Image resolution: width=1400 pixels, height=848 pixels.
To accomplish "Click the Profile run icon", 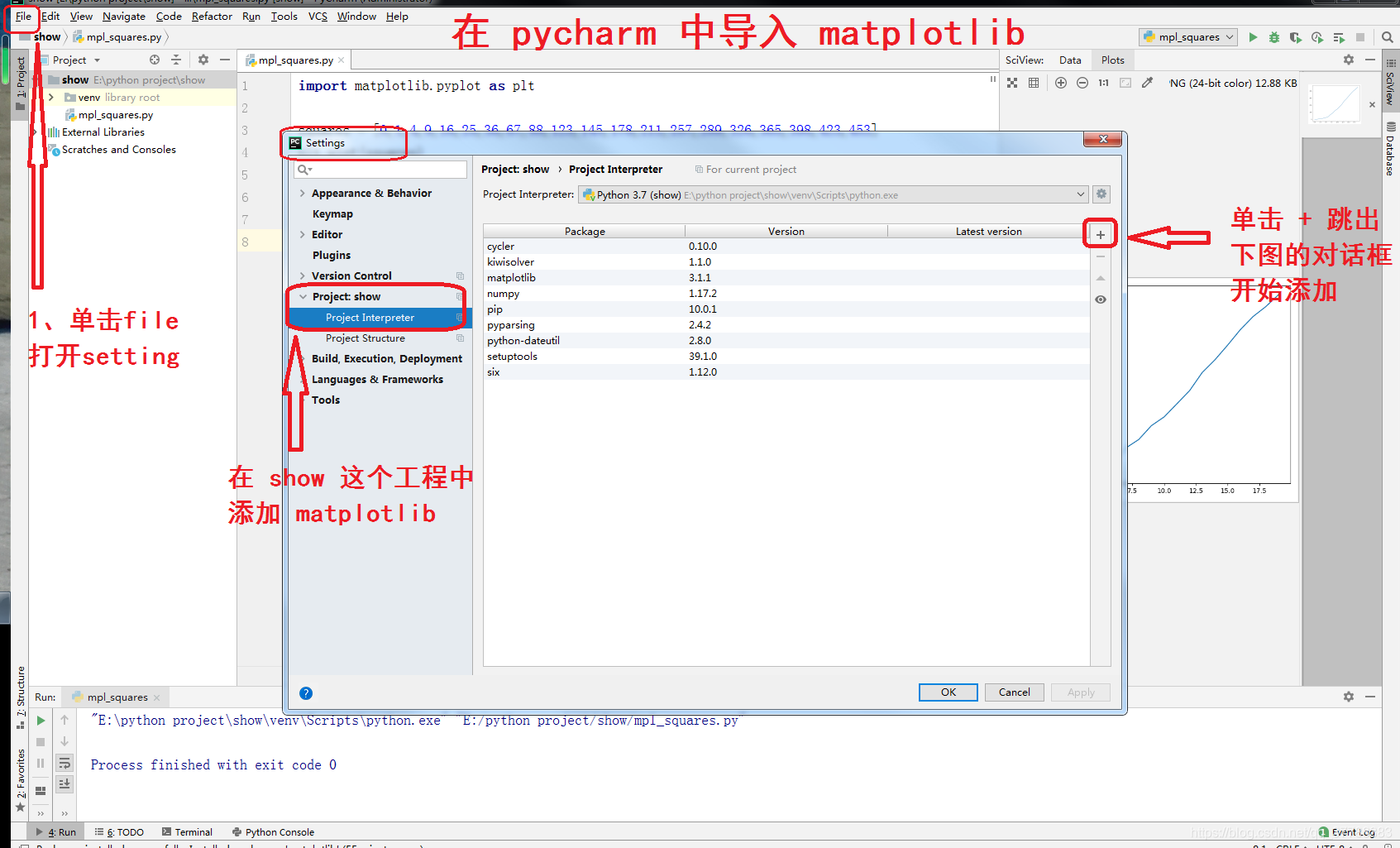I will (1317, 37).
